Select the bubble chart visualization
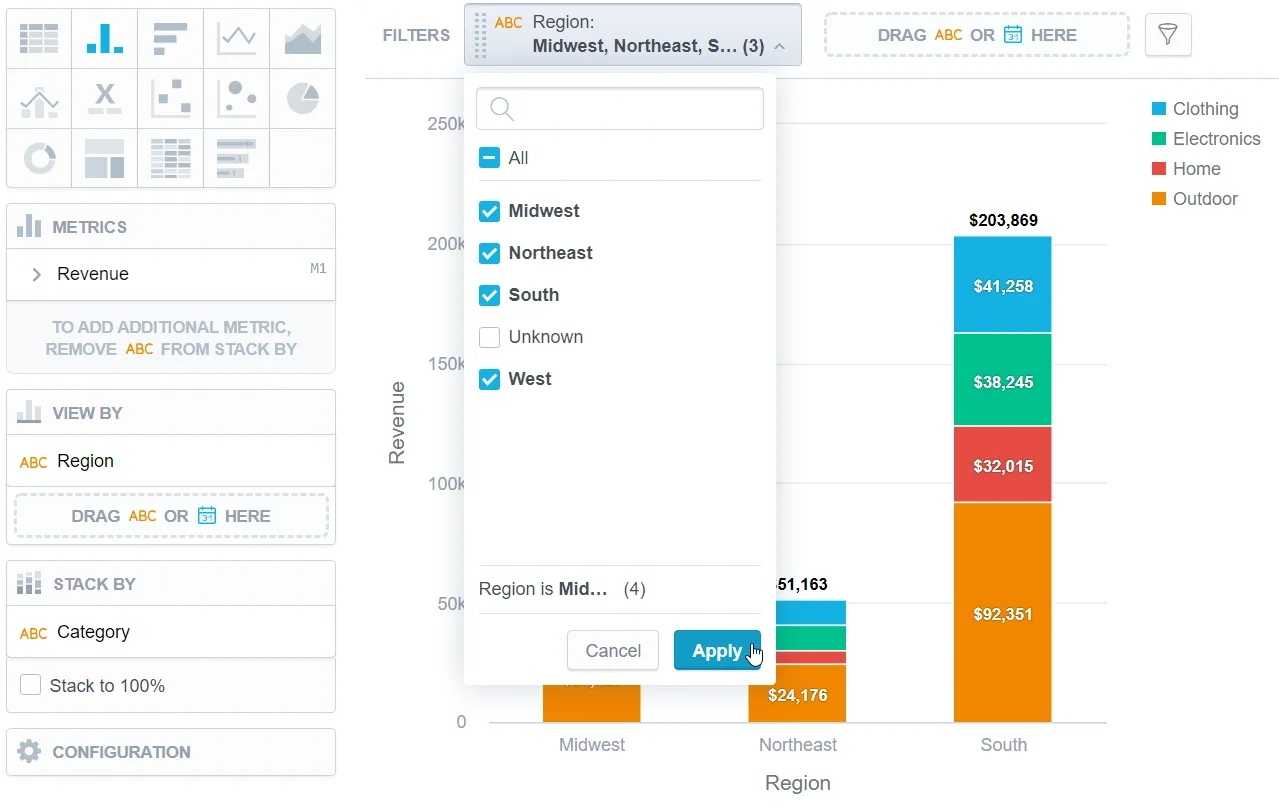Image resolution: width=1279 pixels, height=808 pixels. [x=236, y=98]
